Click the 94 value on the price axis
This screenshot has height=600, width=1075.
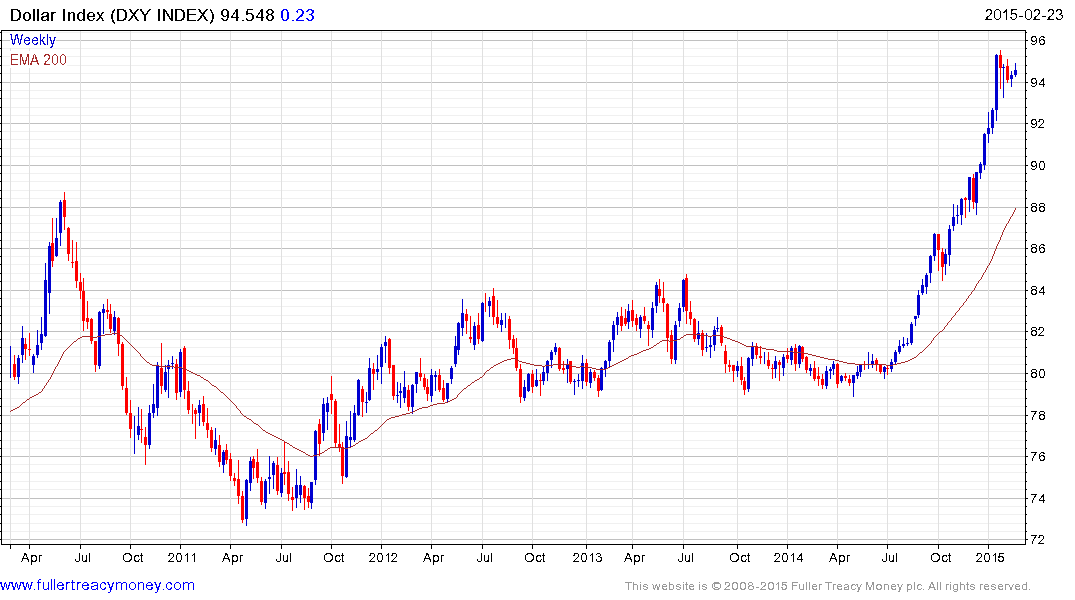[1038, 83]
